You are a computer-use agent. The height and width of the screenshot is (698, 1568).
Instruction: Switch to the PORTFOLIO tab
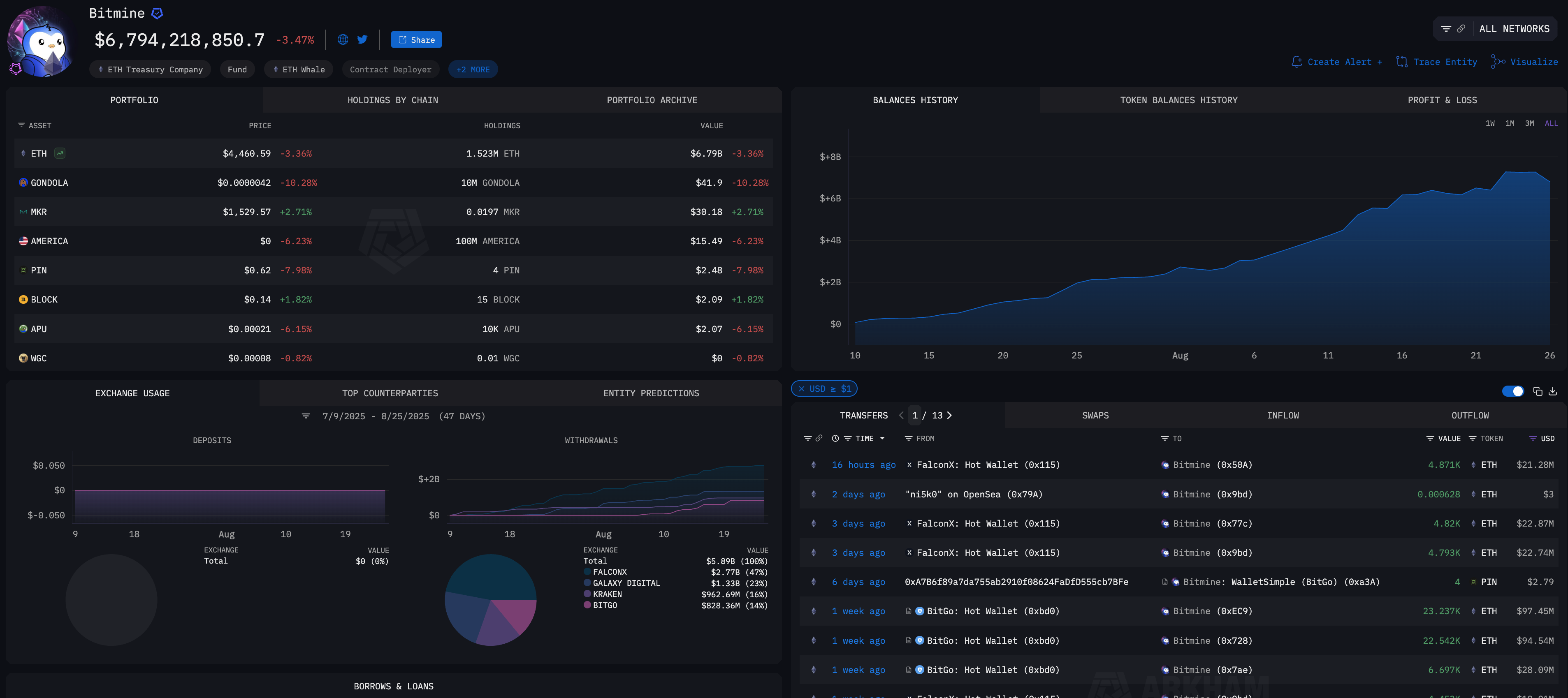pos(134,100)
